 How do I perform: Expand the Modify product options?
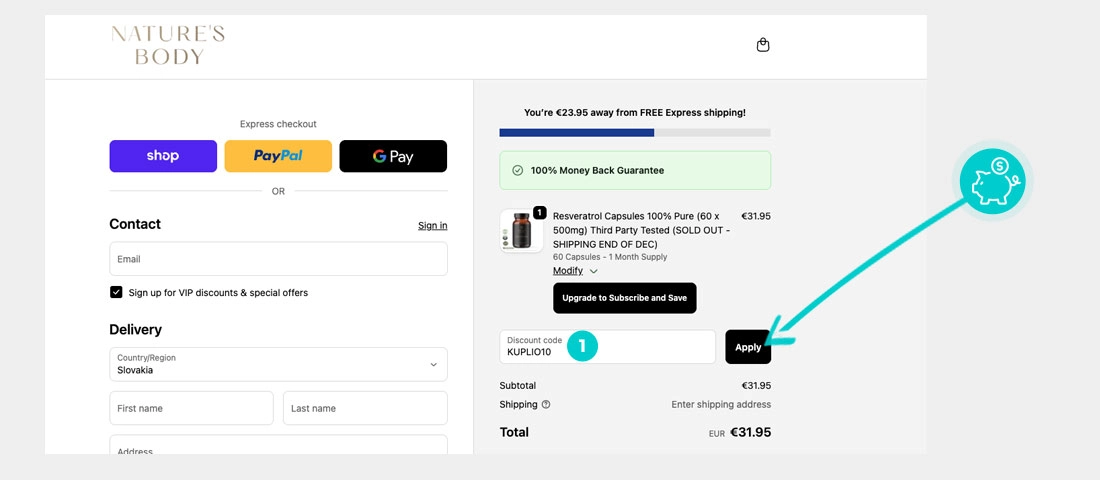(x=575, y=271)
